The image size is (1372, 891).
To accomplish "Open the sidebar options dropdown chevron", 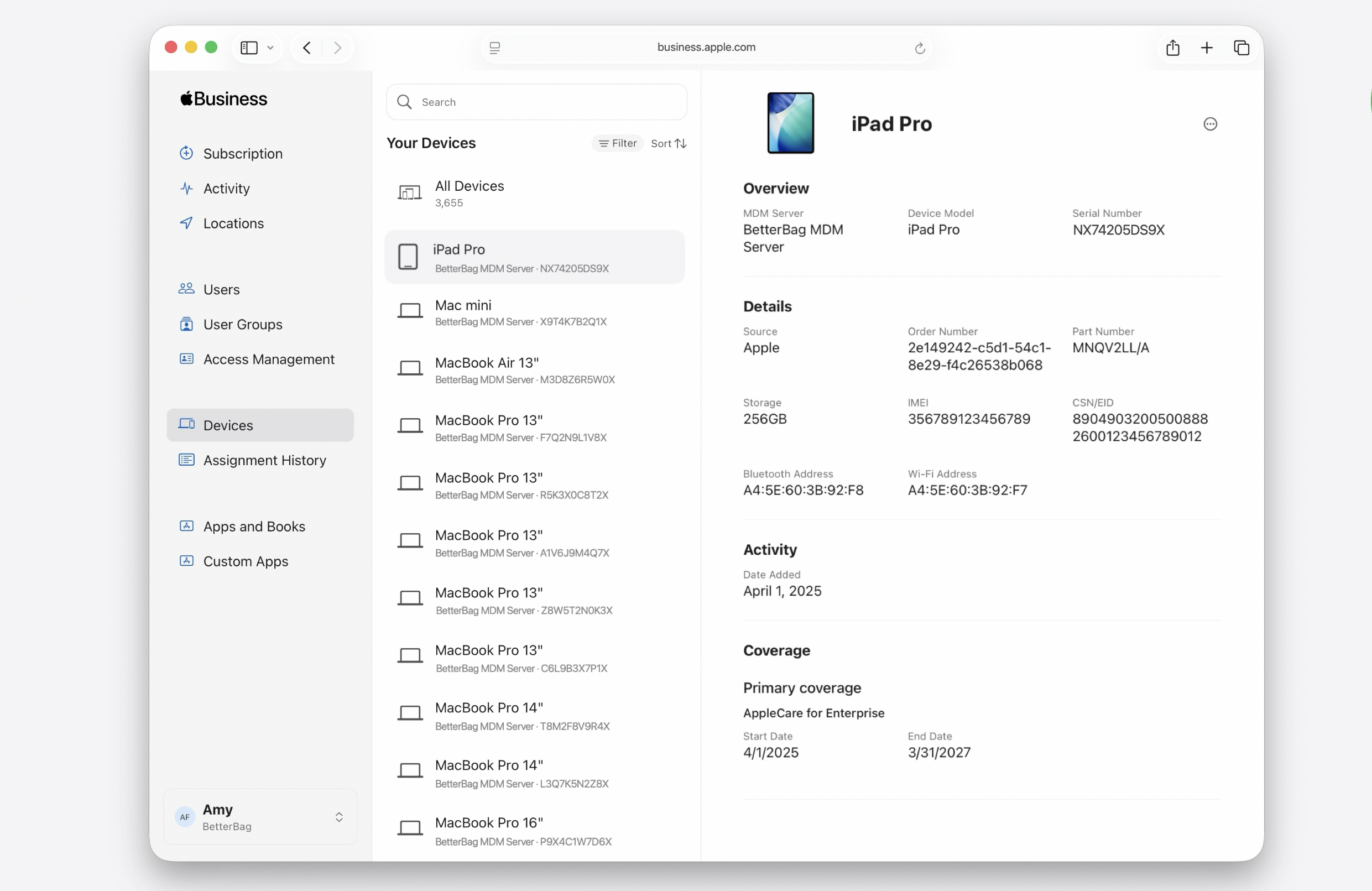I will click(x=270, y=48).
